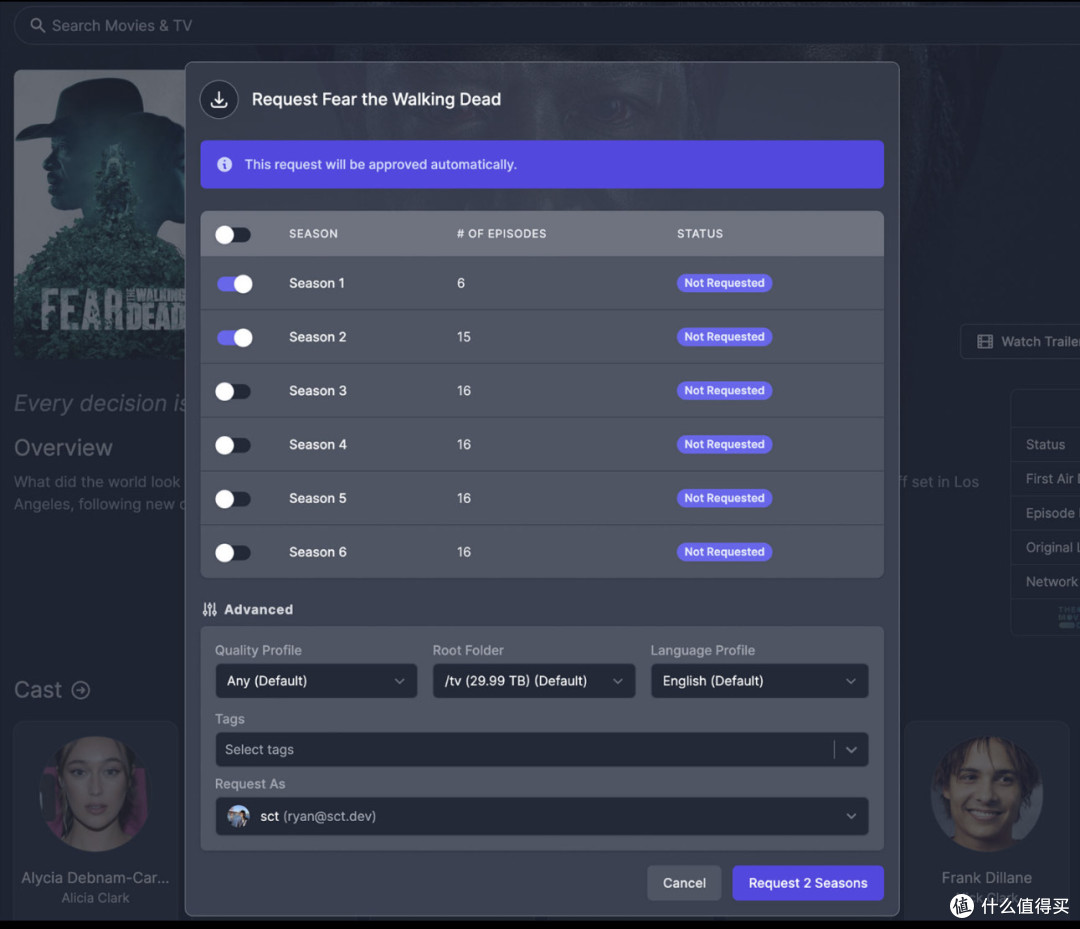Click the Request Fear the Walking Dead title

click(x=376, y=99)
